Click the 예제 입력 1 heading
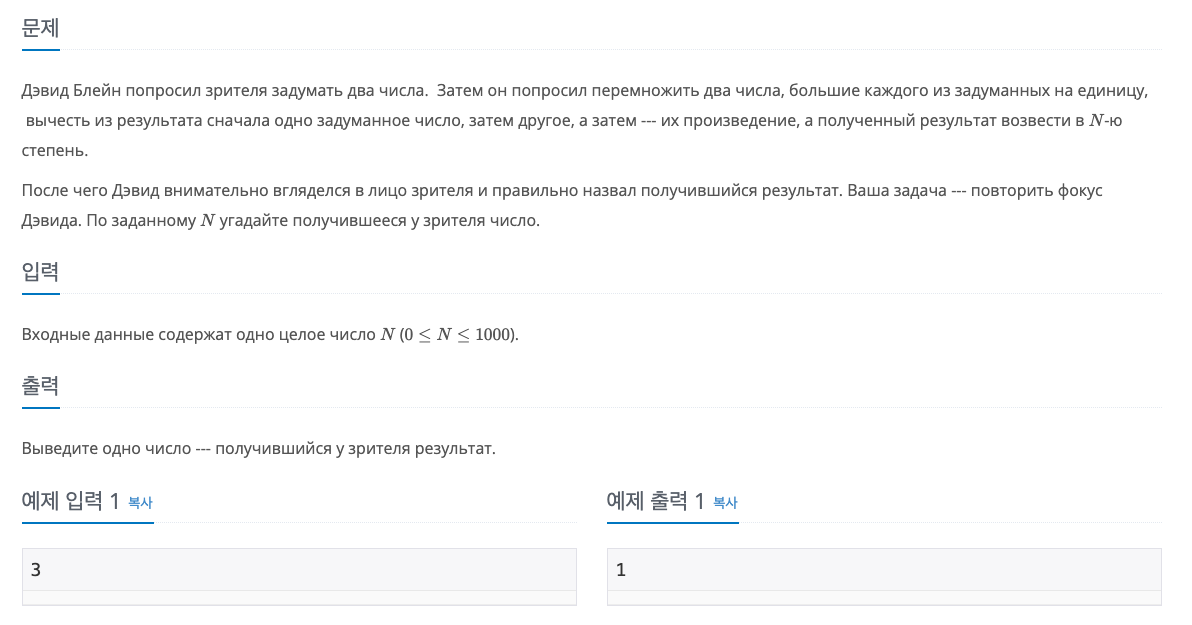The height and width of the screenshot is (625, 1192). point(71,501)
